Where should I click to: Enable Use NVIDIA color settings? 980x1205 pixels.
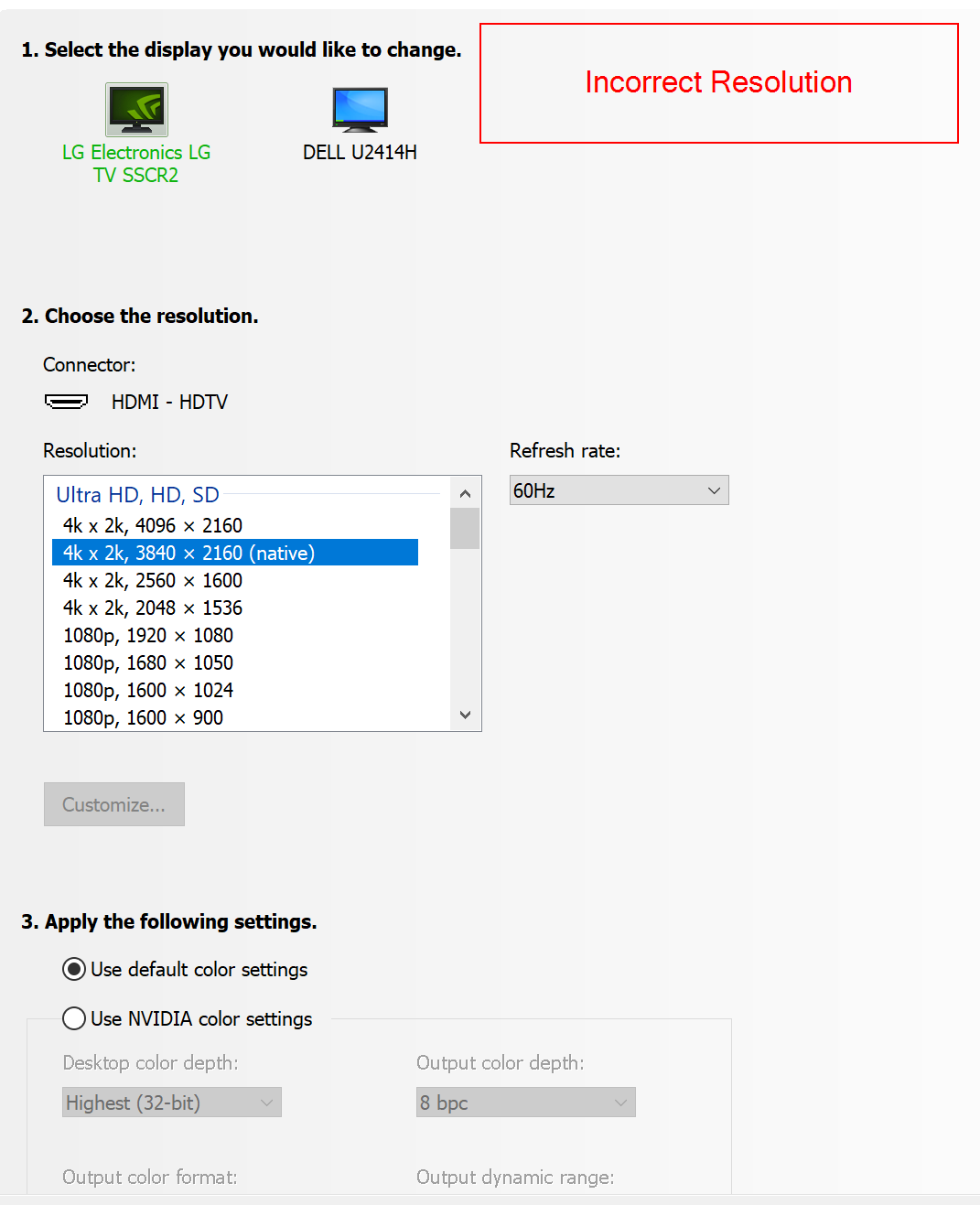point(73,1018)
